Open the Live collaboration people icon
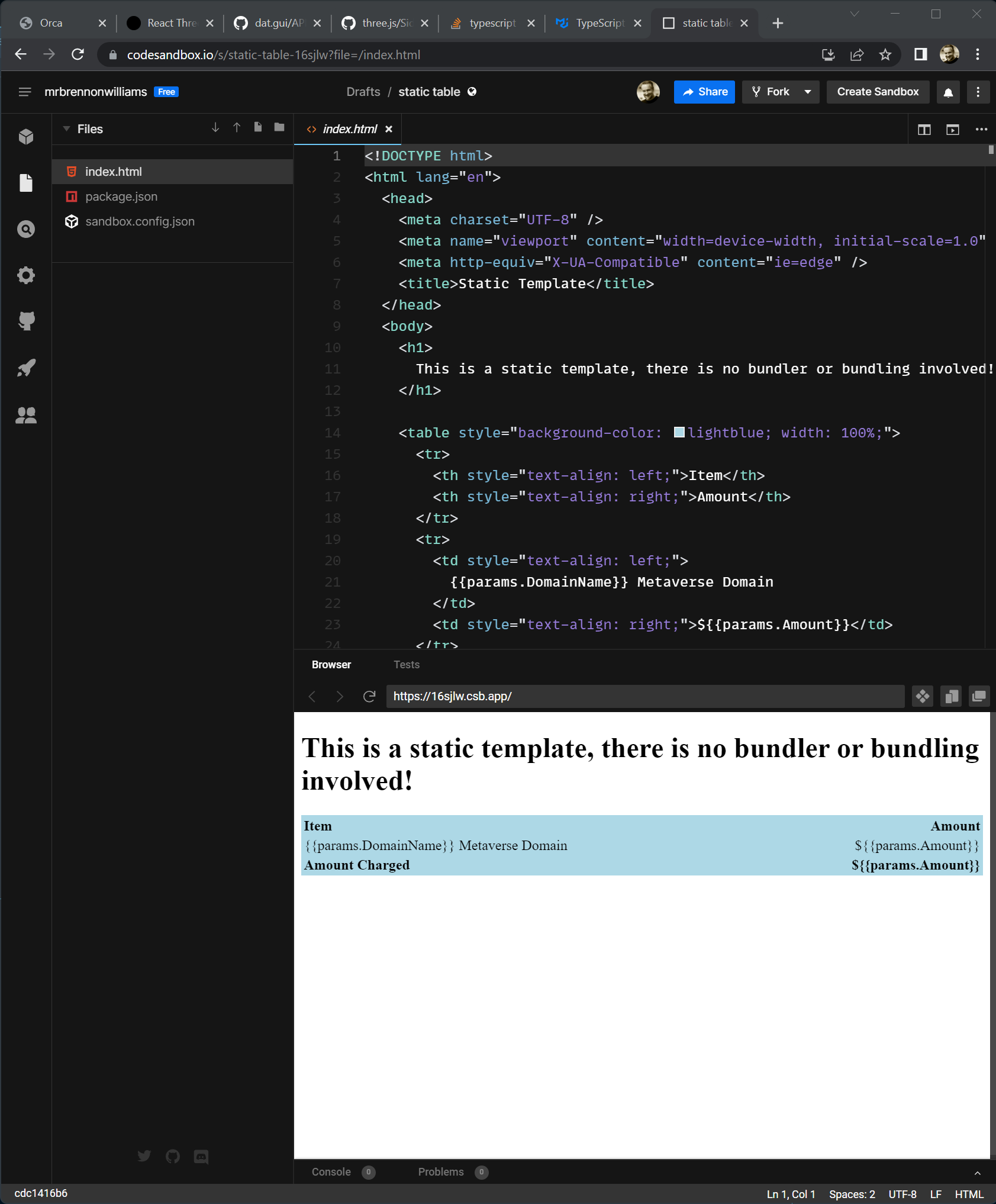 (26, 415)
